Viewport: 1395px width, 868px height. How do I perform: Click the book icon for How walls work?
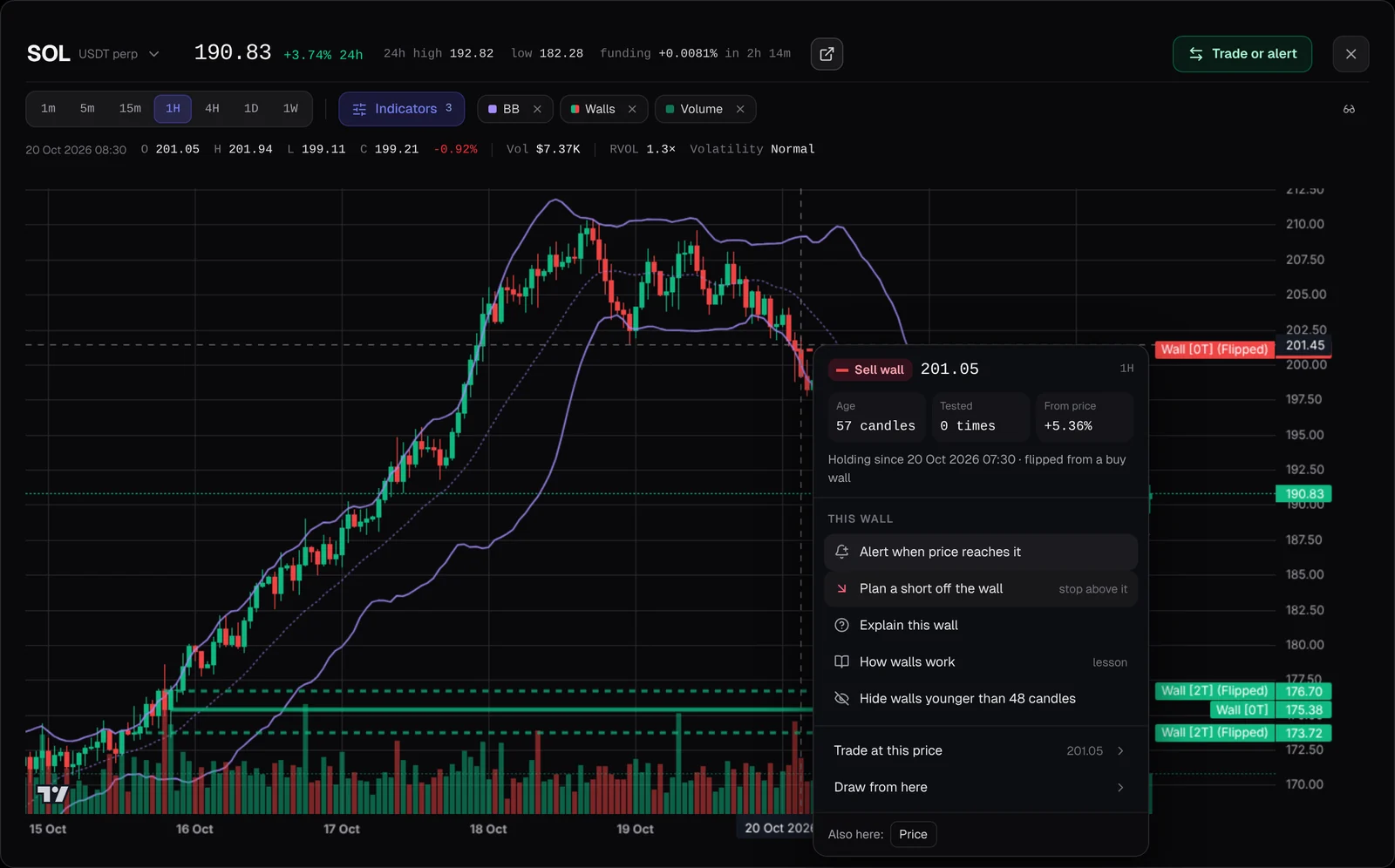click(841, 661)
